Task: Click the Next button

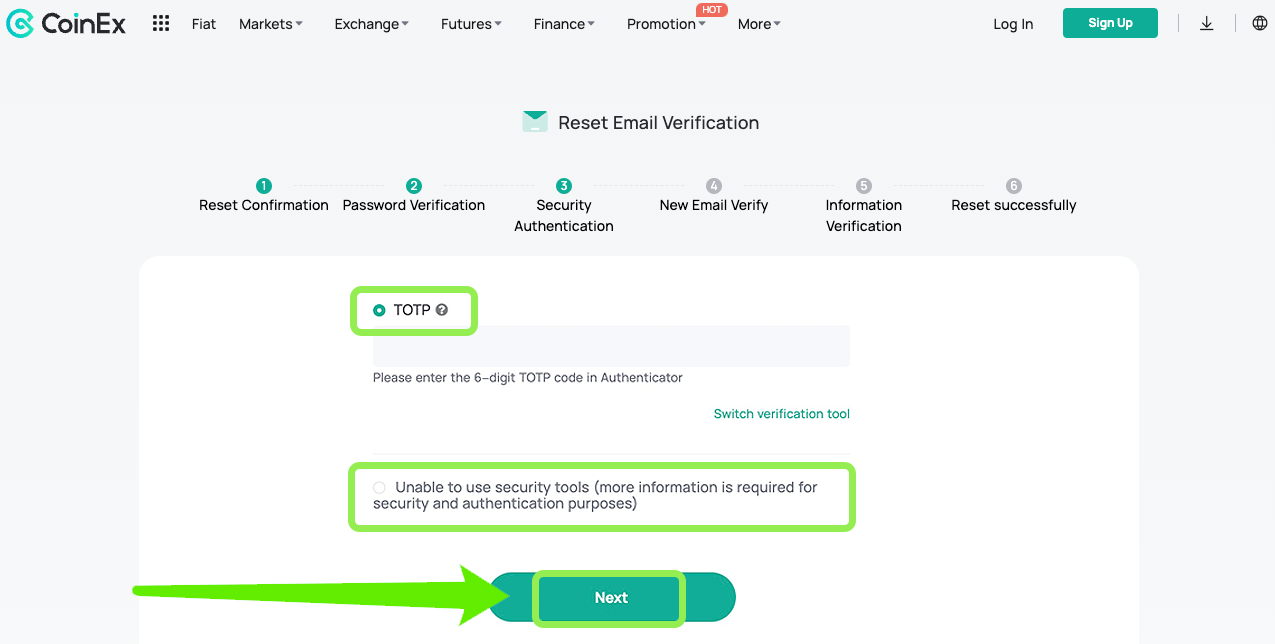Action: pyautogui.click(x=611, y=598)
